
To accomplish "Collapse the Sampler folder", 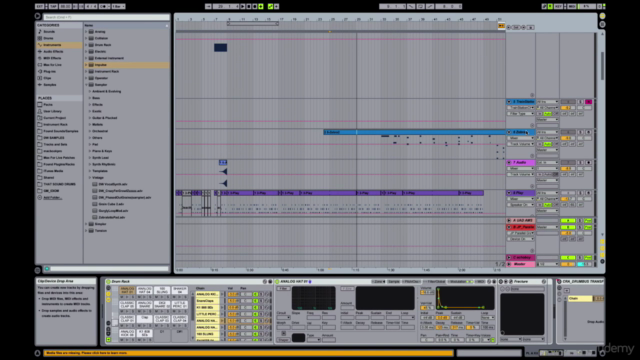I will tap(86, 84).
